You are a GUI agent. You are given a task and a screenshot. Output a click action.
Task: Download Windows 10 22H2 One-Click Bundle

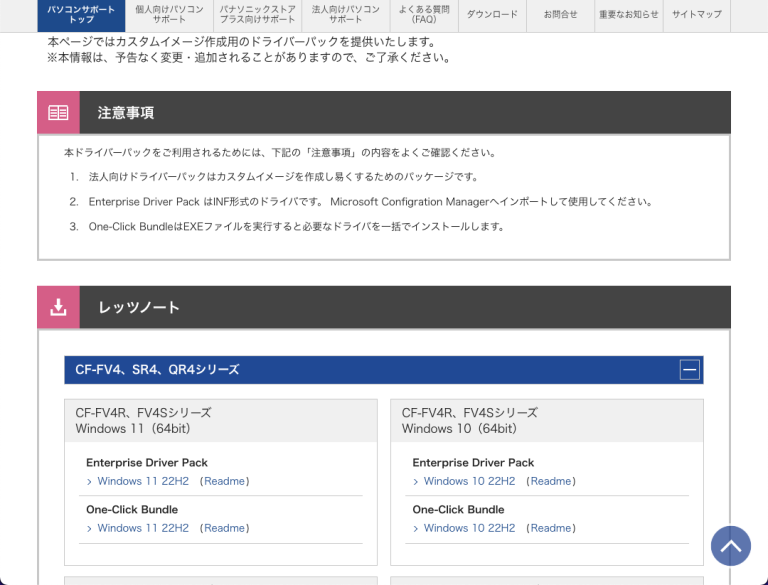(x=469, y=528)
